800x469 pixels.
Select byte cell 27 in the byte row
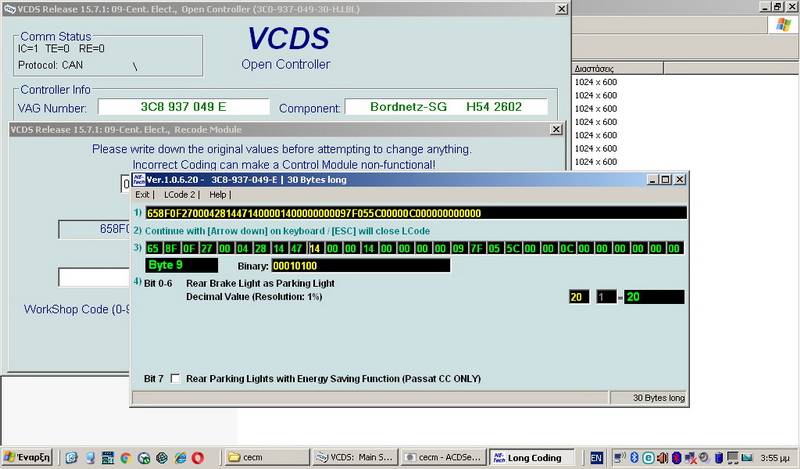point(207,249)
